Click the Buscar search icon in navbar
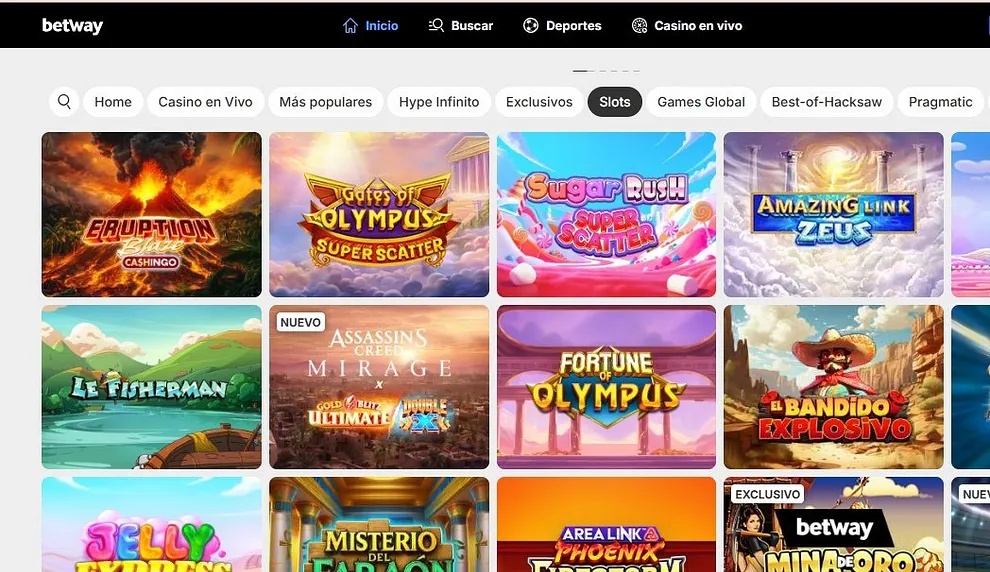 point(436,25)
